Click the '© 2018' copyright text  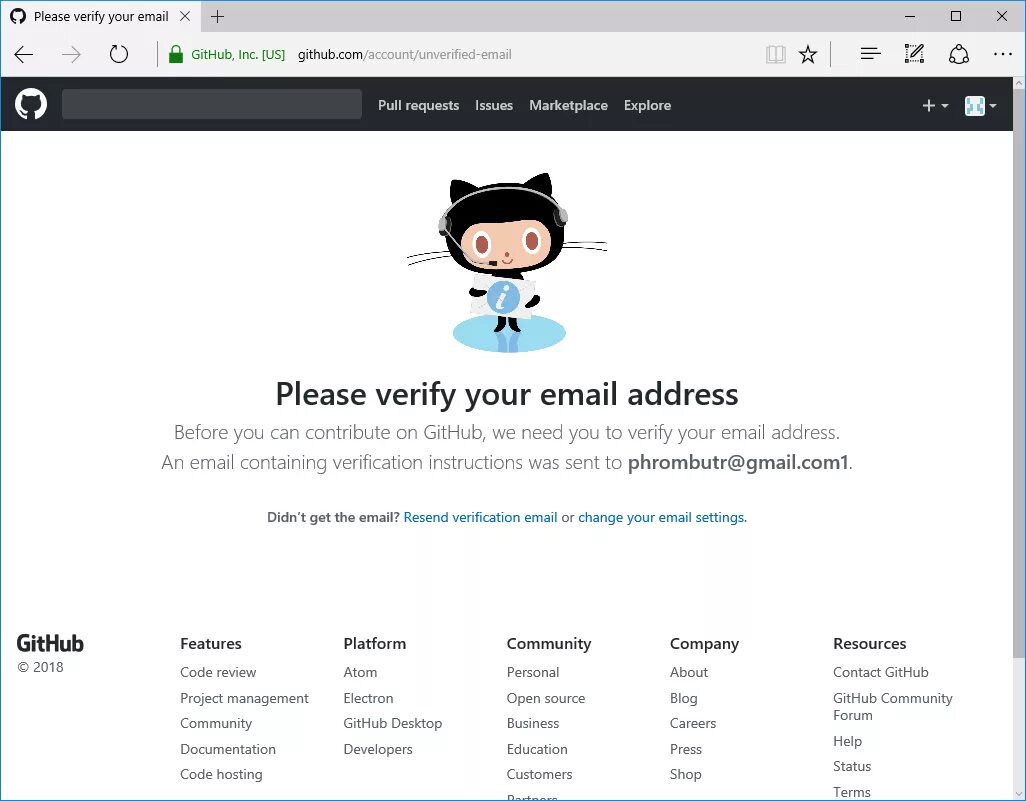(41, 667)
